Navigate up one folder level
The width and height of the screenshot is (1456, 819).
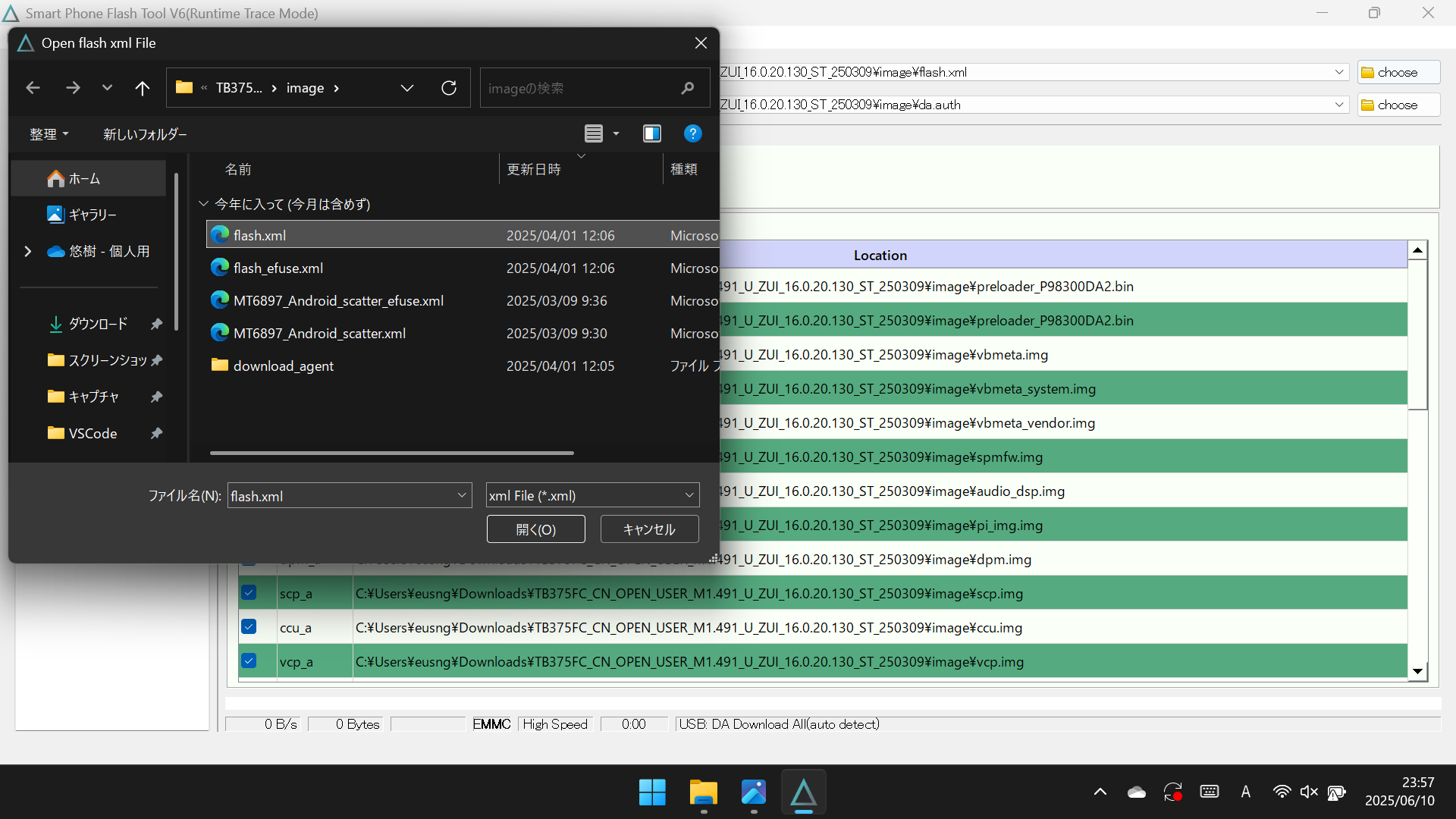coord(143,87)
